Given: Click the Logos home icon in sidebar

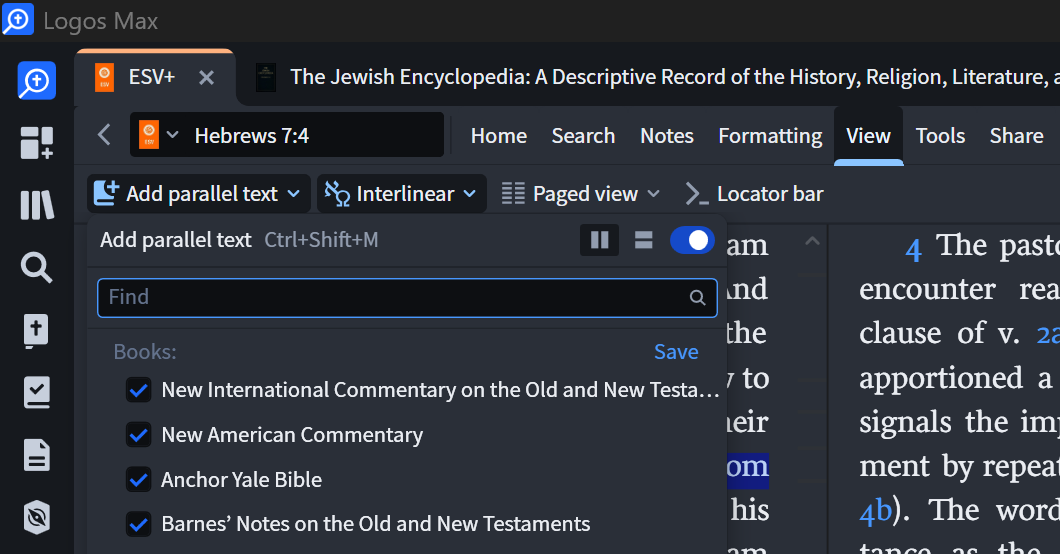Looking at the screenshot, I should 36,81.
